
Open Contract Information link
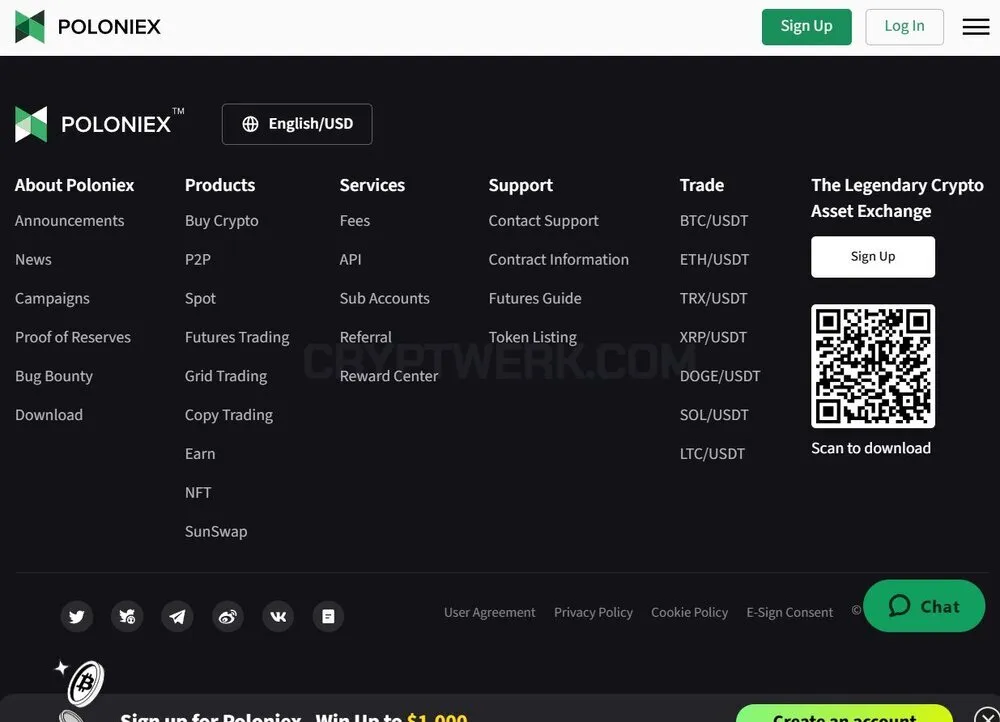pyautogui.click(x=559, y=260)
